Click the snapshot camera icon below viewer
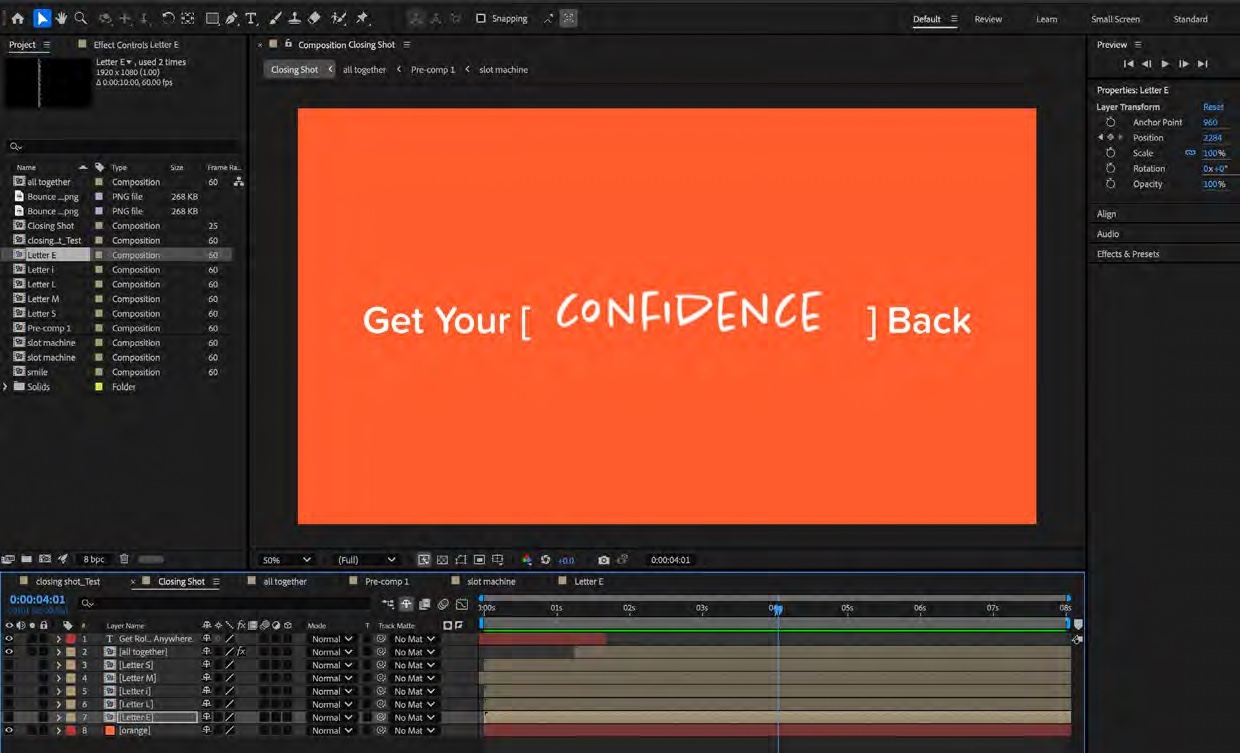Viewport: 1240px width, 753px height. 603,560
